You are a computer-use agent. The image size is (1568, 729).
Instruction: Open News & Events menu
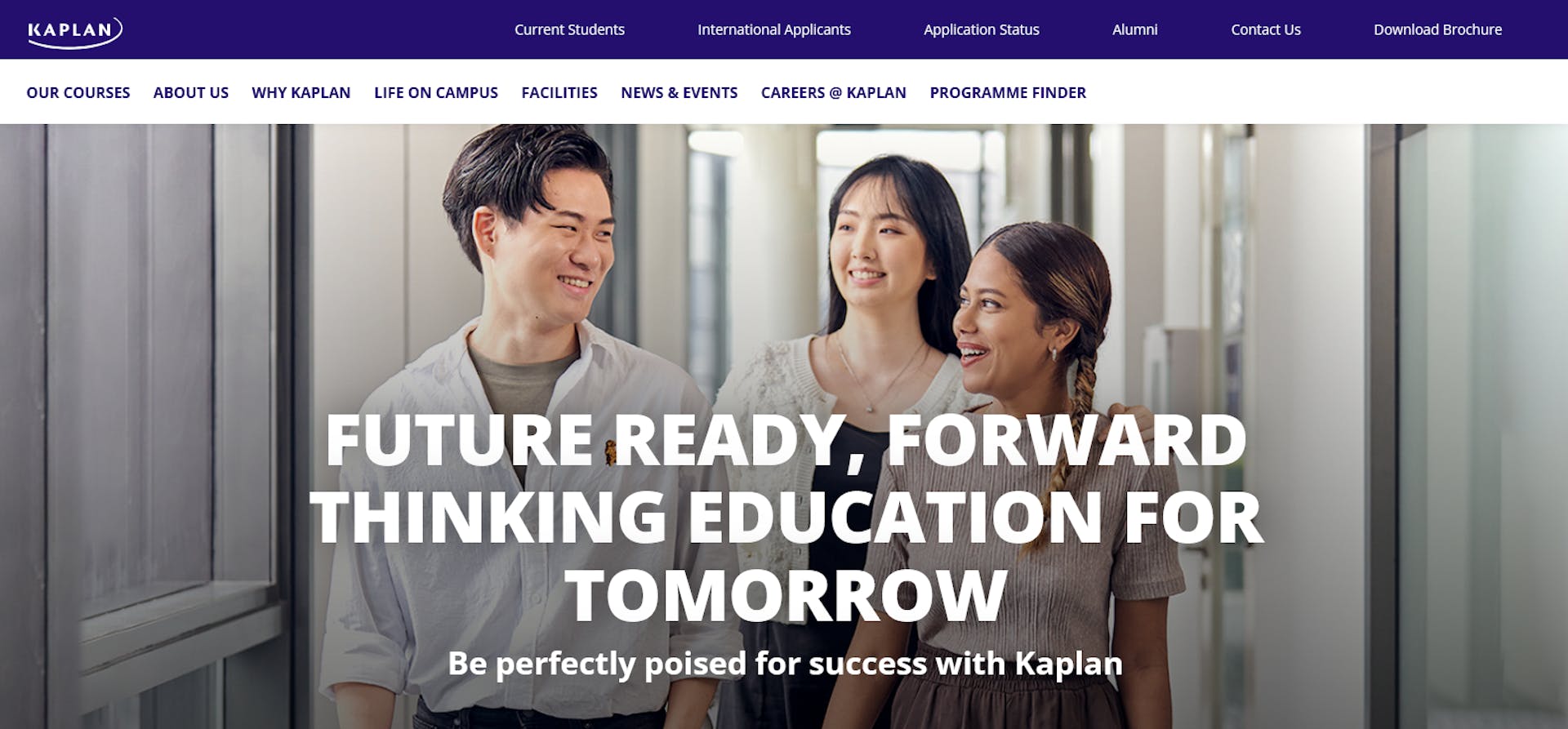click(x=679, y=93)
